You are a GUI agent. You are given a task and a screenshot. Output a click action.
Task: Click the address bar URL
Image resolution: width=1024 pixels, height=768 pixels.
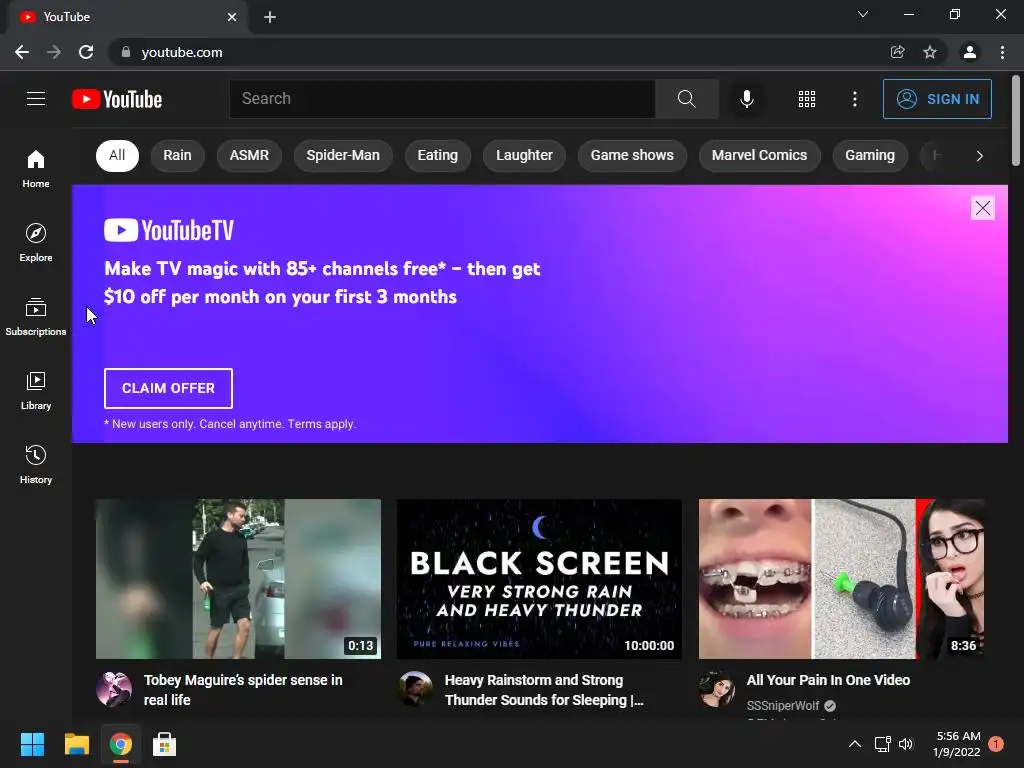pos(182,52)
